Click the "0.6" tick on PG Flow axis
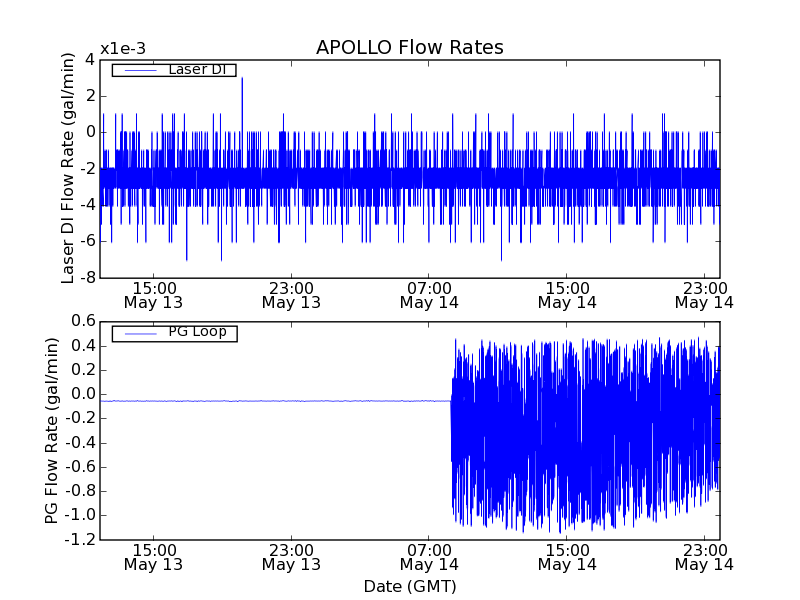The height and width of the screenshot is (600, 800). [x=83, y=321]
